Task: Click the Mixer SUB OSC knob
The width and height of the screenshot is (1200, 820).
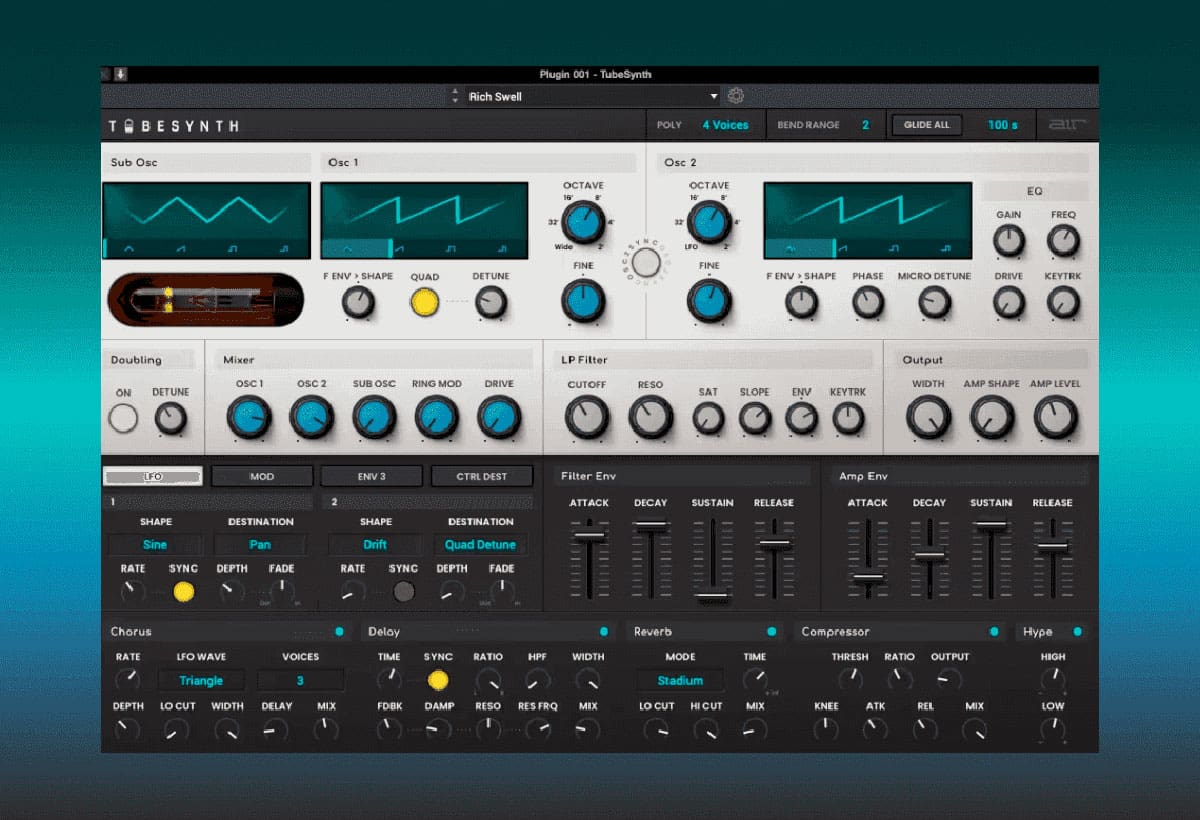Action: pos(375,417)
